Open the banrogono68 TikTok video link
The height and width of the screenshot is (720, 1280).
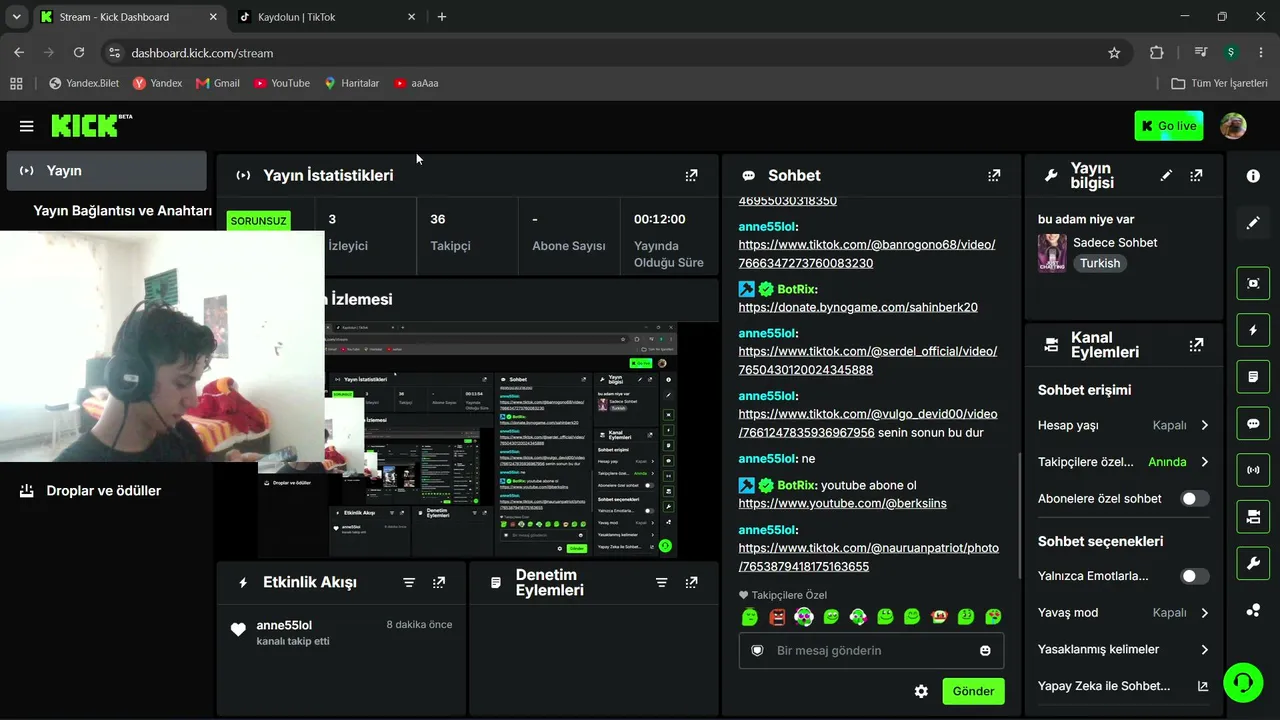coord(867,253)
